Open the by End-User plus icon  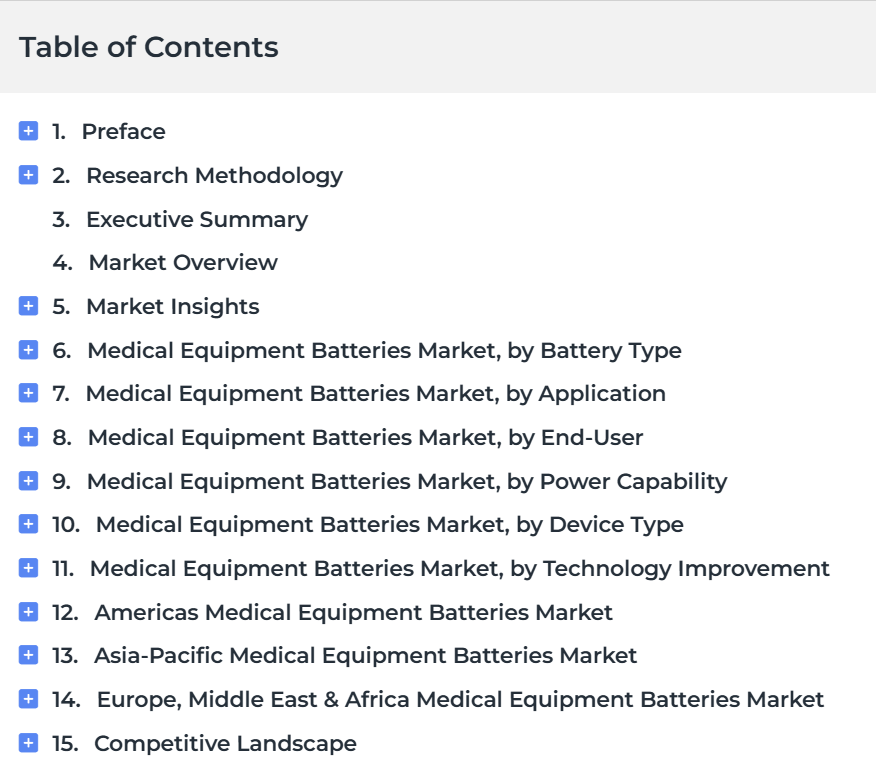pos(28,437)
